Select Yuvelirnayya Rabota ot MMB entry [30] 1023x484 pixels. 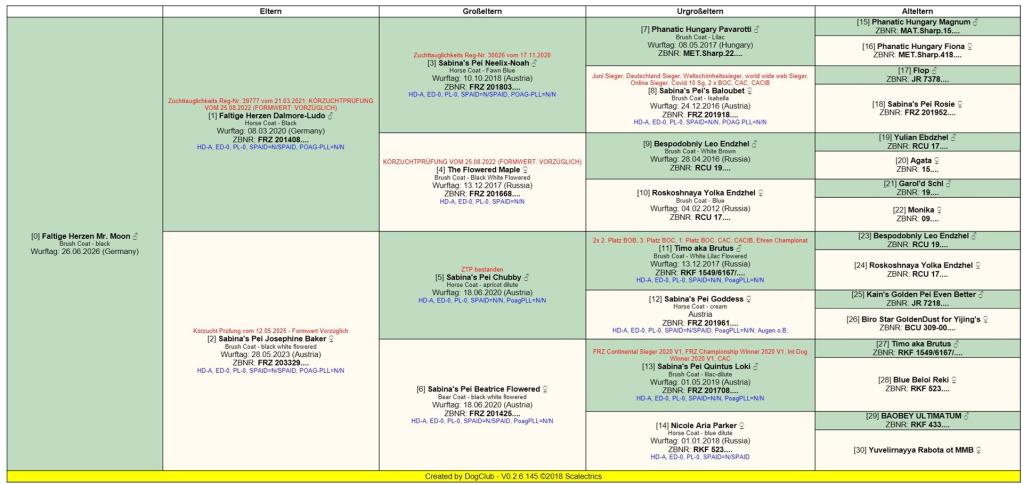(919, 449)
